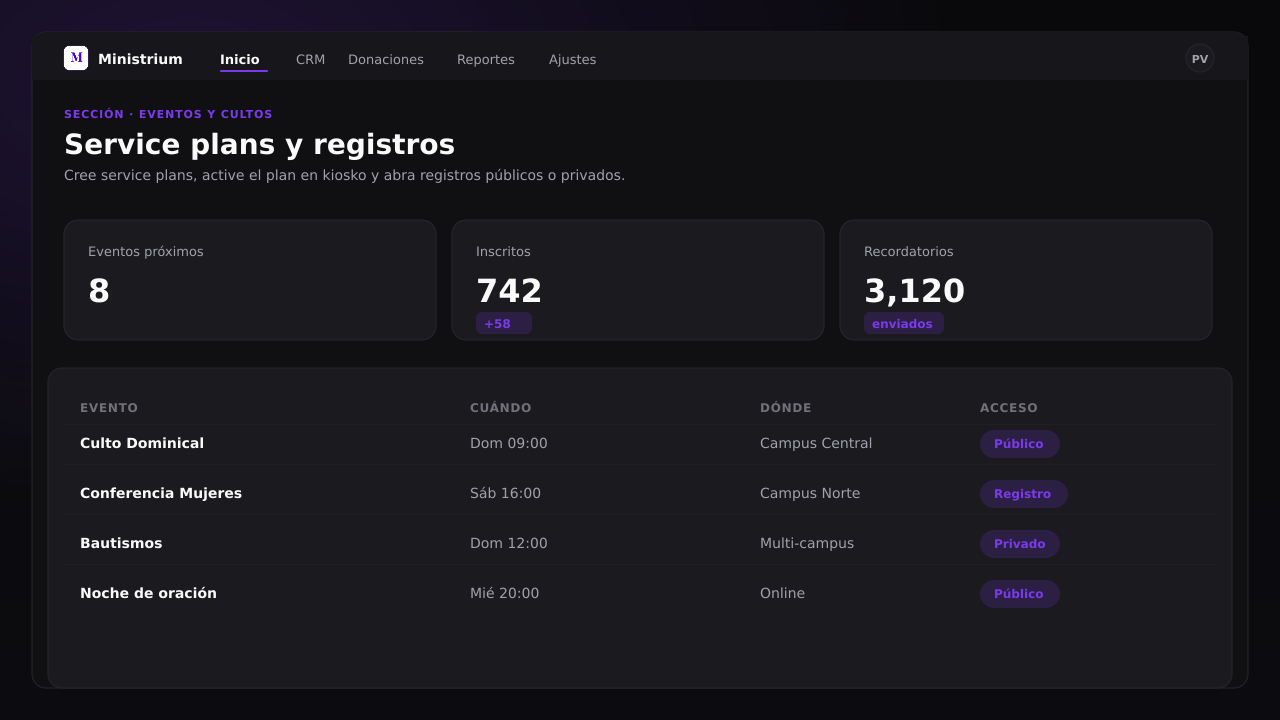This screenshot has height=720, width=1280.
Task: Open the Conferencia Mujeres event
Action: click(x=161, y=493)
